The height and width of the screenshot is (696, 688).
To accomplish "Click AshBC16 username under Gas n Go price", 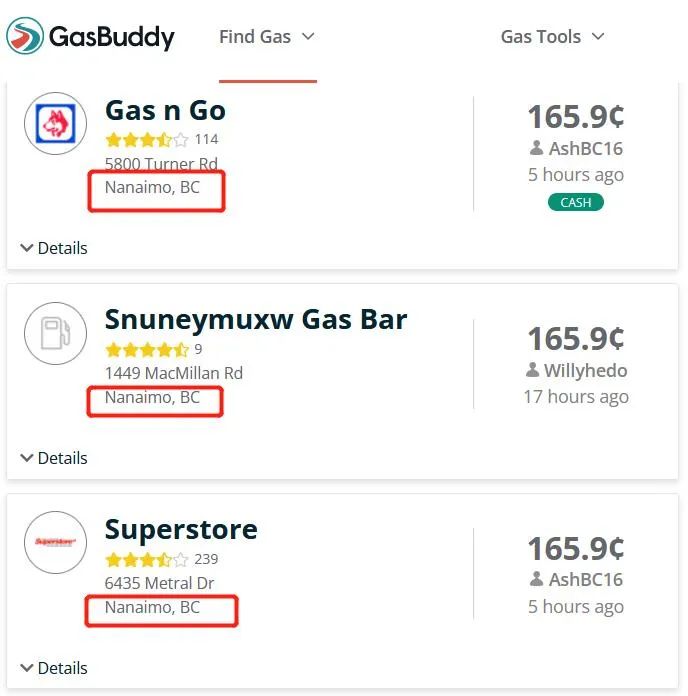I will 585,149.
